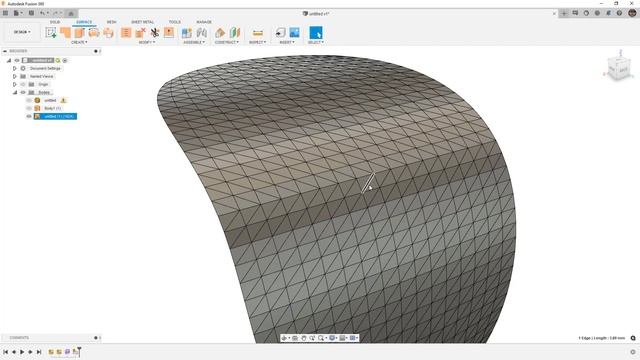The height and width of the screenshot is (360, 640).
Task: Click the Insert image icon
Action: pos(294,33)
